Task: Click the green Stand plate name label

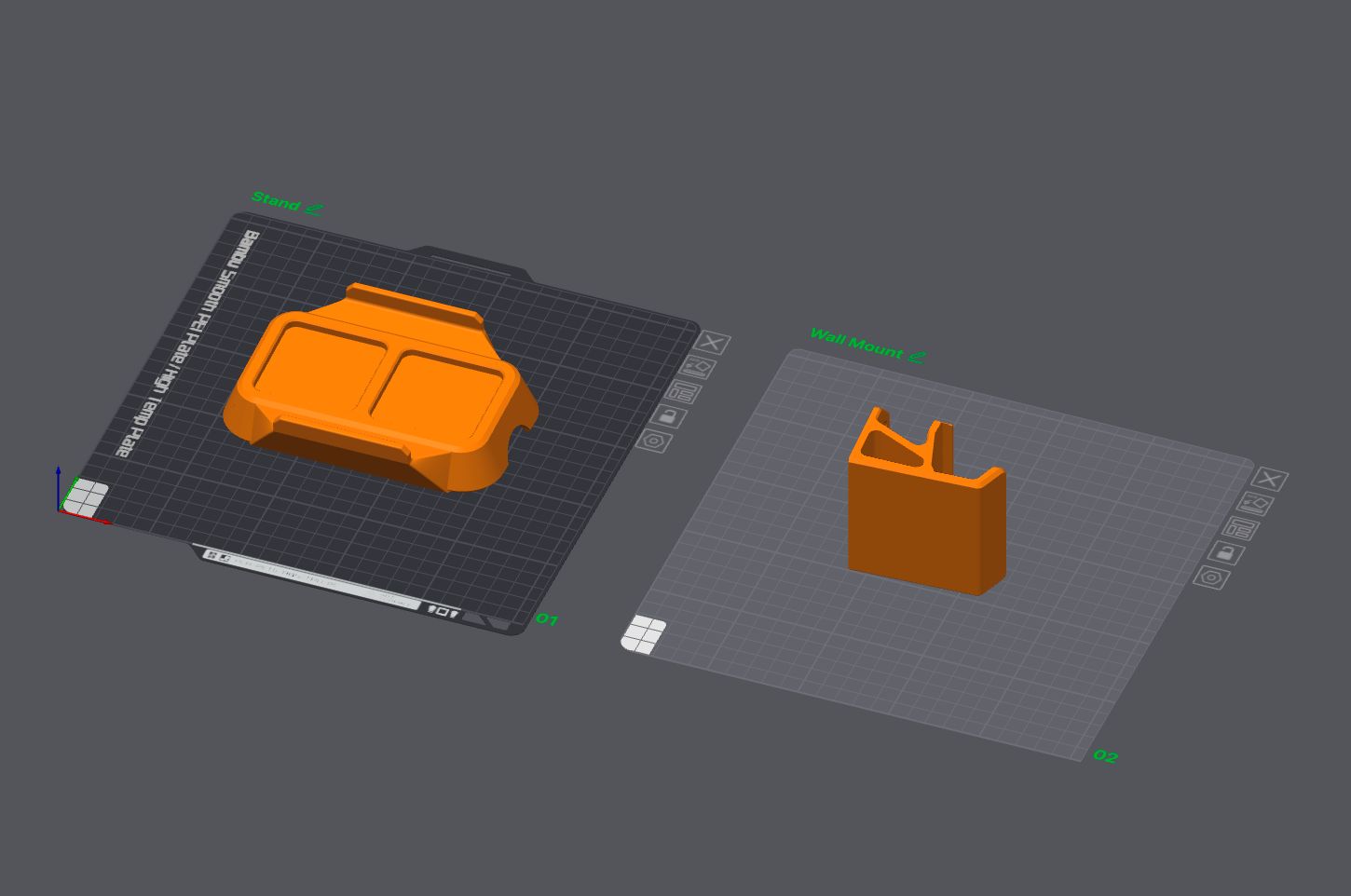Action: [276, 201]
